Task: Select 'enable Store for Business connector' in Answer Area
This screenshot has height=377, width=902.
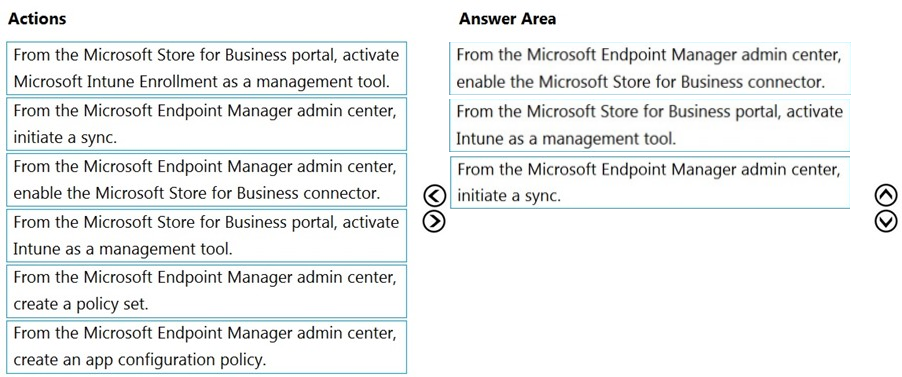Action: (x=650, y=68)
